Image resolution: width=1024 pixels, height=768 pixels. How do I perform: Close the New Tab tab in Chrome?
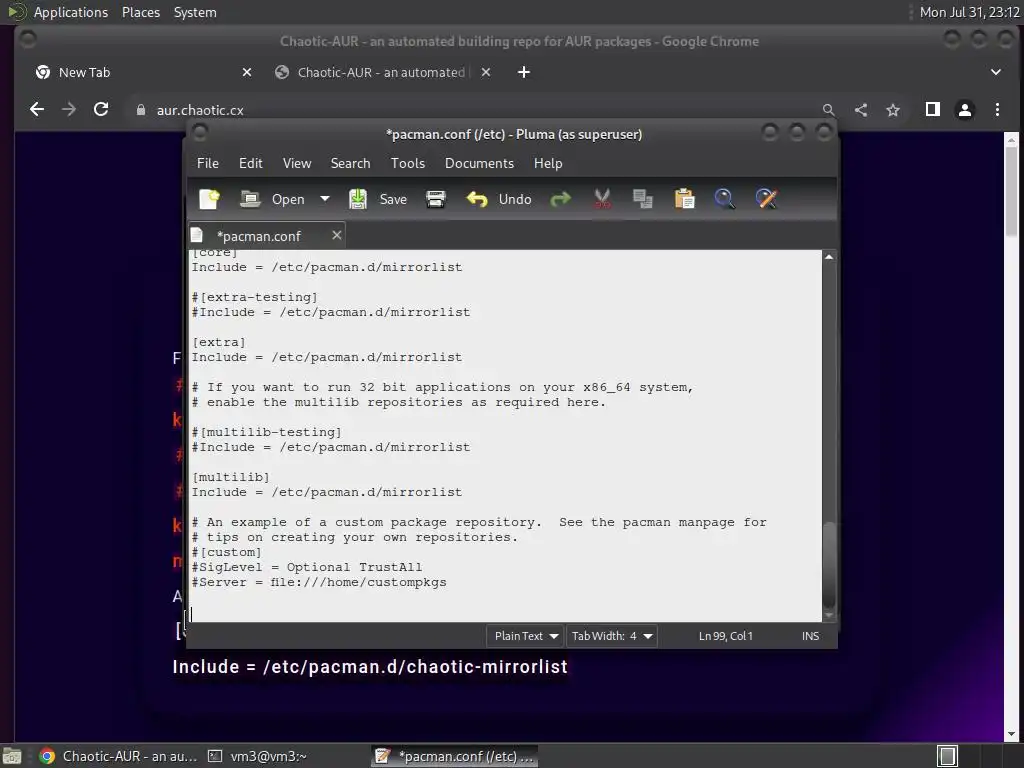tap(247, 72)
